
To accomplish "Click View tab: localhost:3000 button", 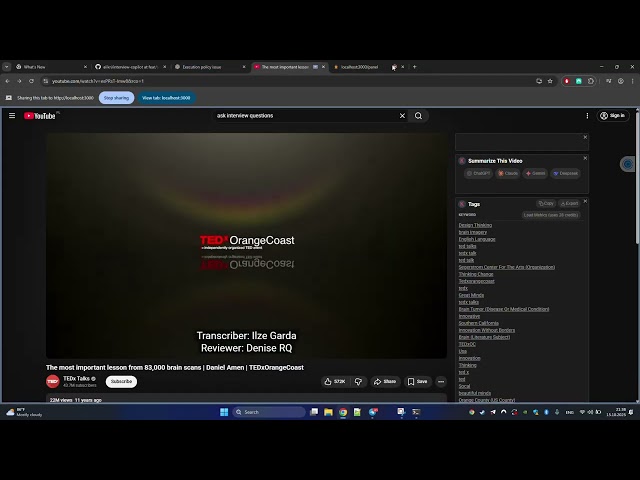I will 166,98.
